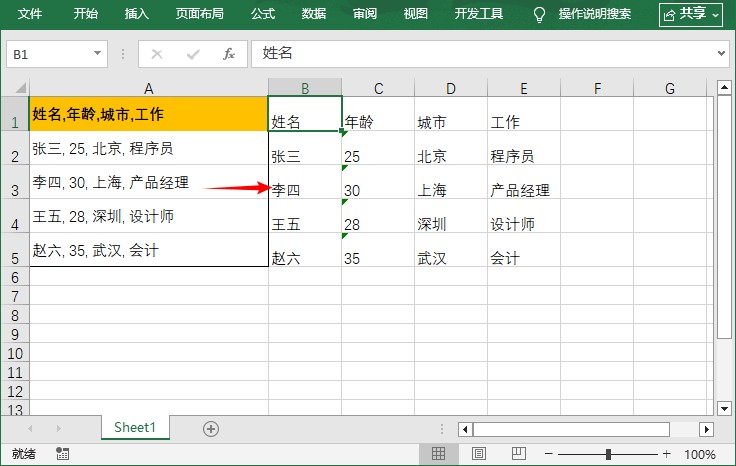Click cell with 李四, 30, 上海, 产品经理

(148, 182)
